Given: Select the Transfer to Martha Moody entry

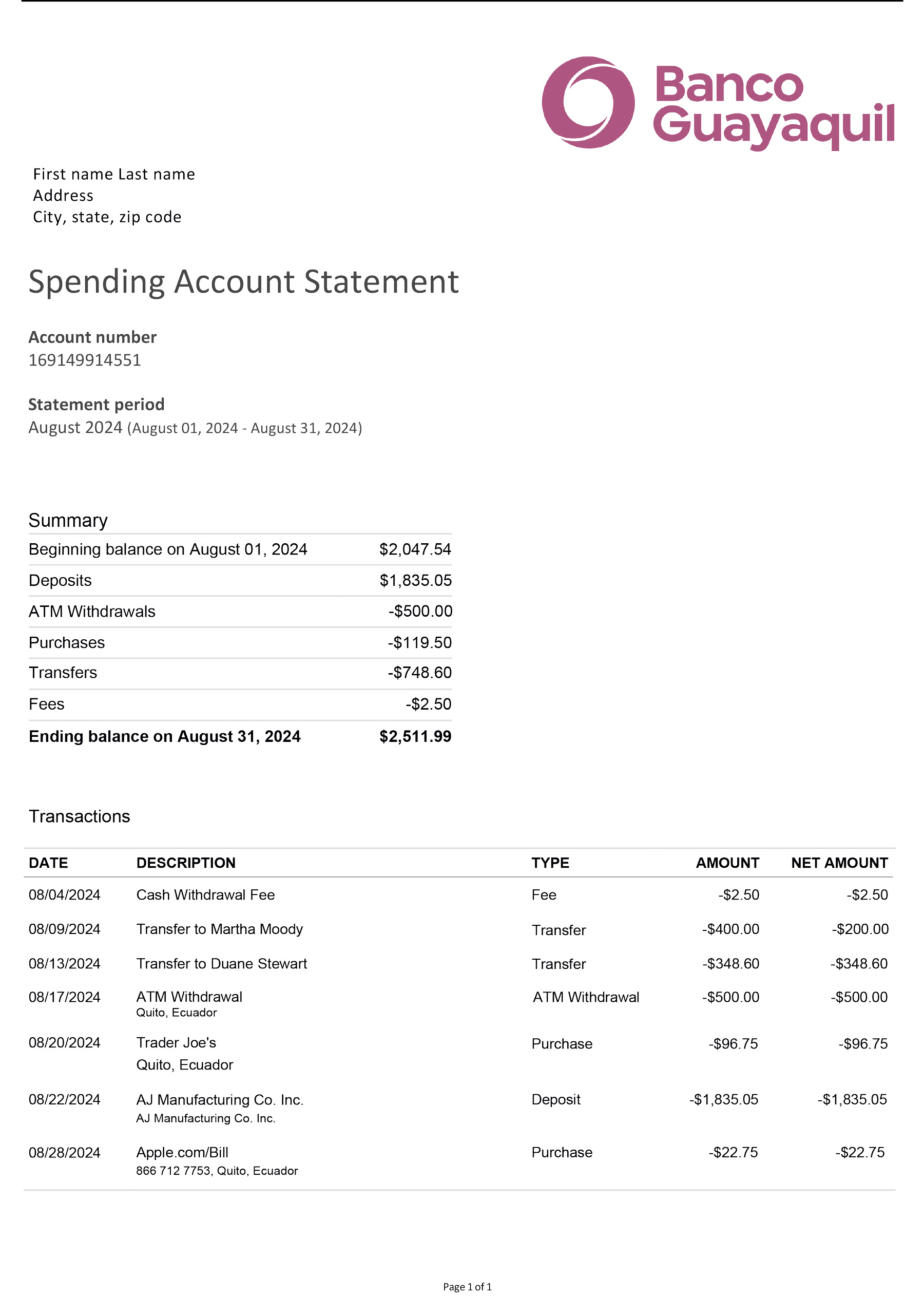Looking at the screenshot, I should pos(220,929).
